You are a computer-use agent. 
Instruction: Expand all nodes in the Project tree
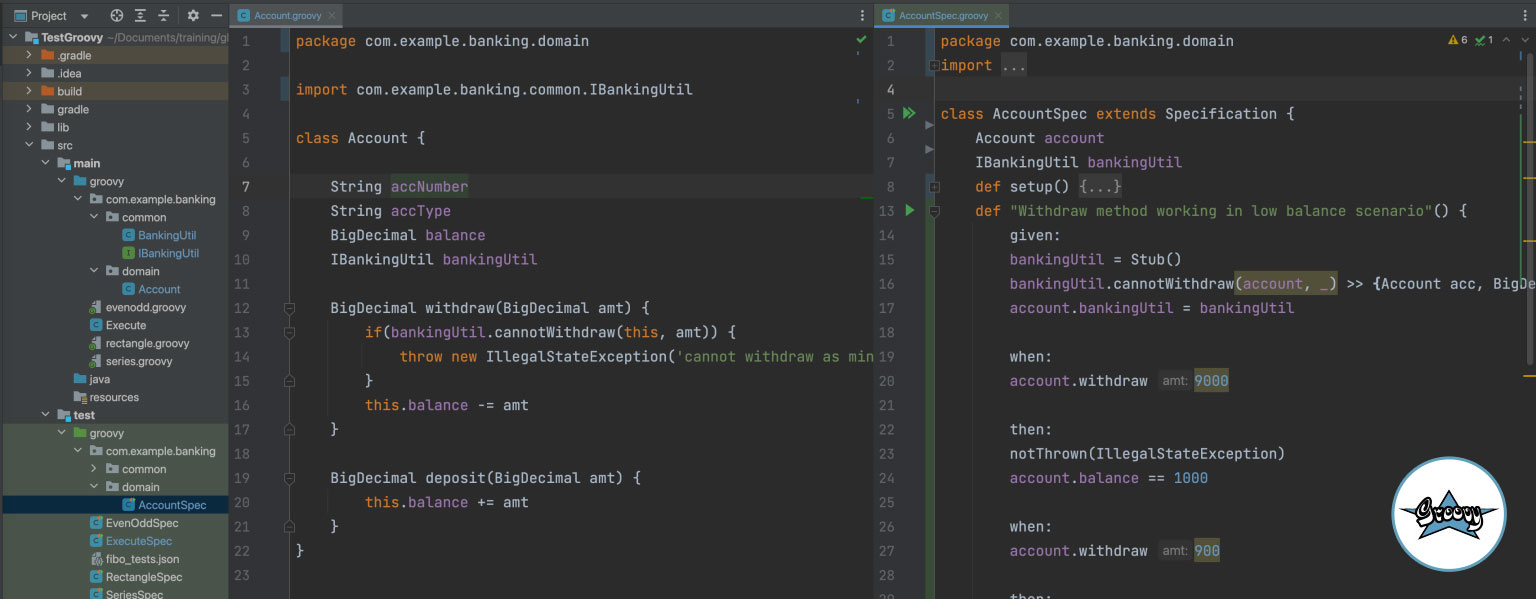point(141,15)
